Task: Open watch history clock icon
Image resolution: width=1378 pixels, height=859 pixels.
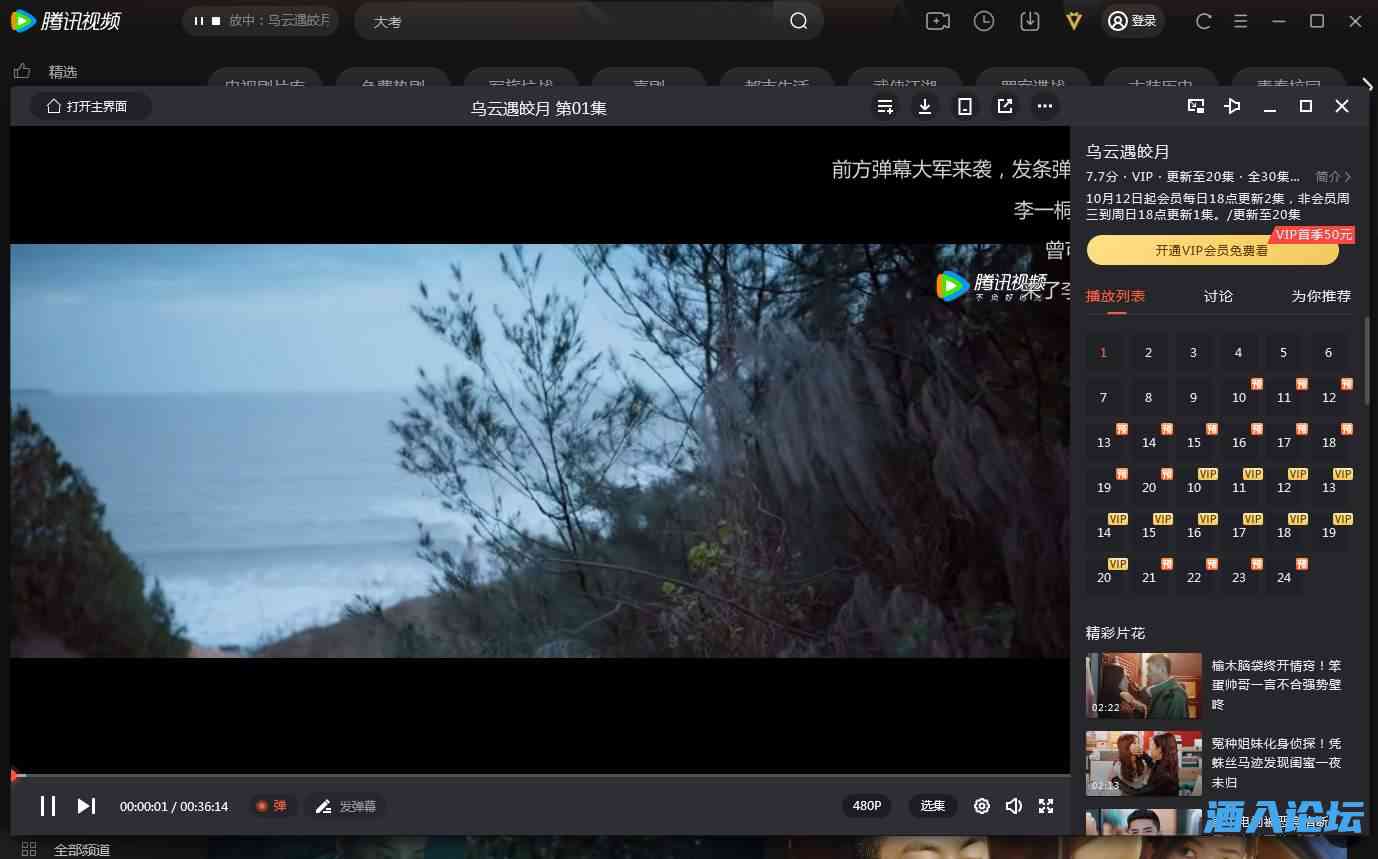Action: tap(984, 21)
